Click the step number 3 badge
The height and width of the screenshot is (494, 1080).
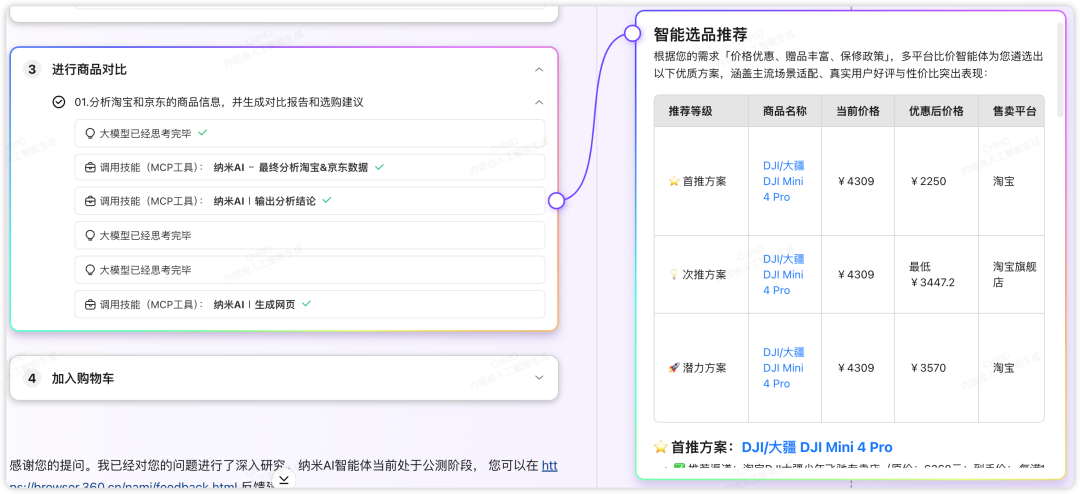coord(32,70)
